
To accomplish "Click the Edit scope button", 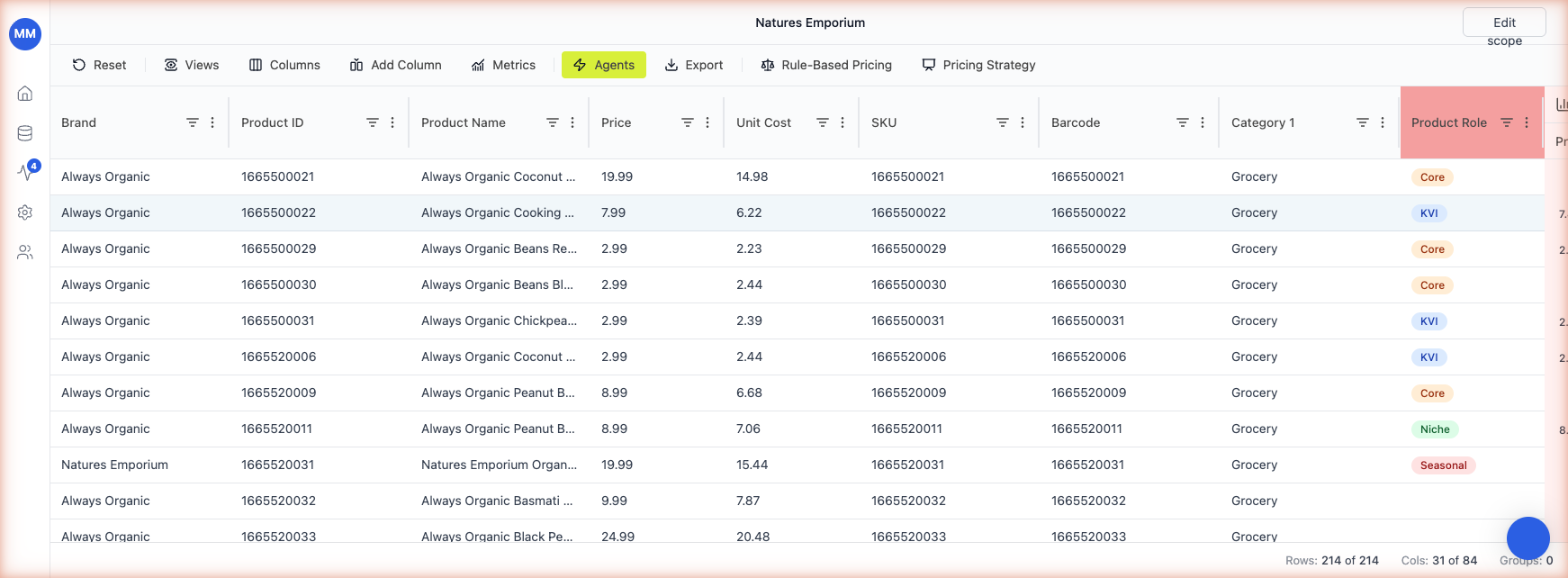I will click(x=1504, y=23).
